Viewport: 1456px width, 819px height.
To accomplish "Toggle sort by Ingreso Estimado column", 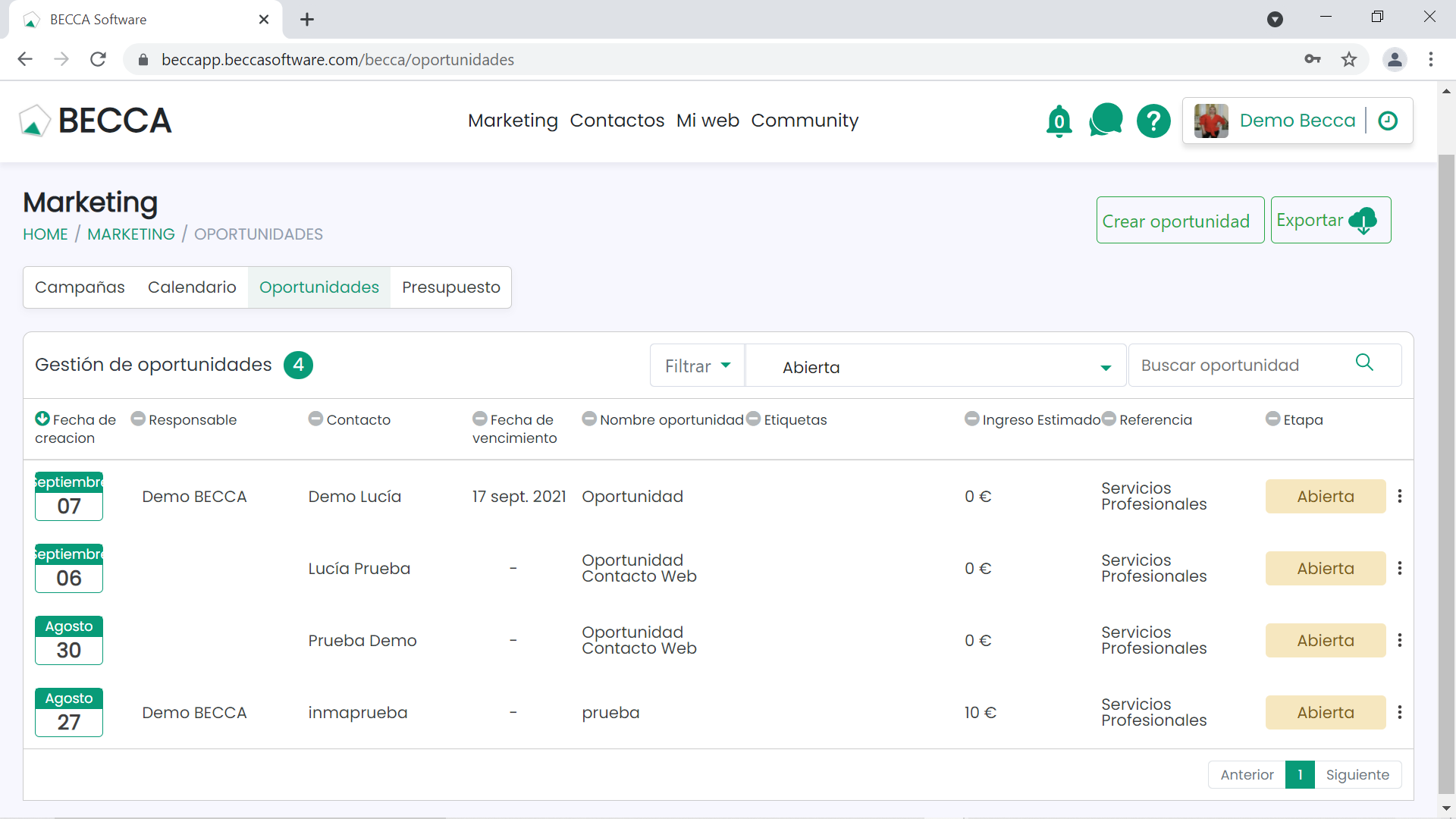I will (971, 419).
